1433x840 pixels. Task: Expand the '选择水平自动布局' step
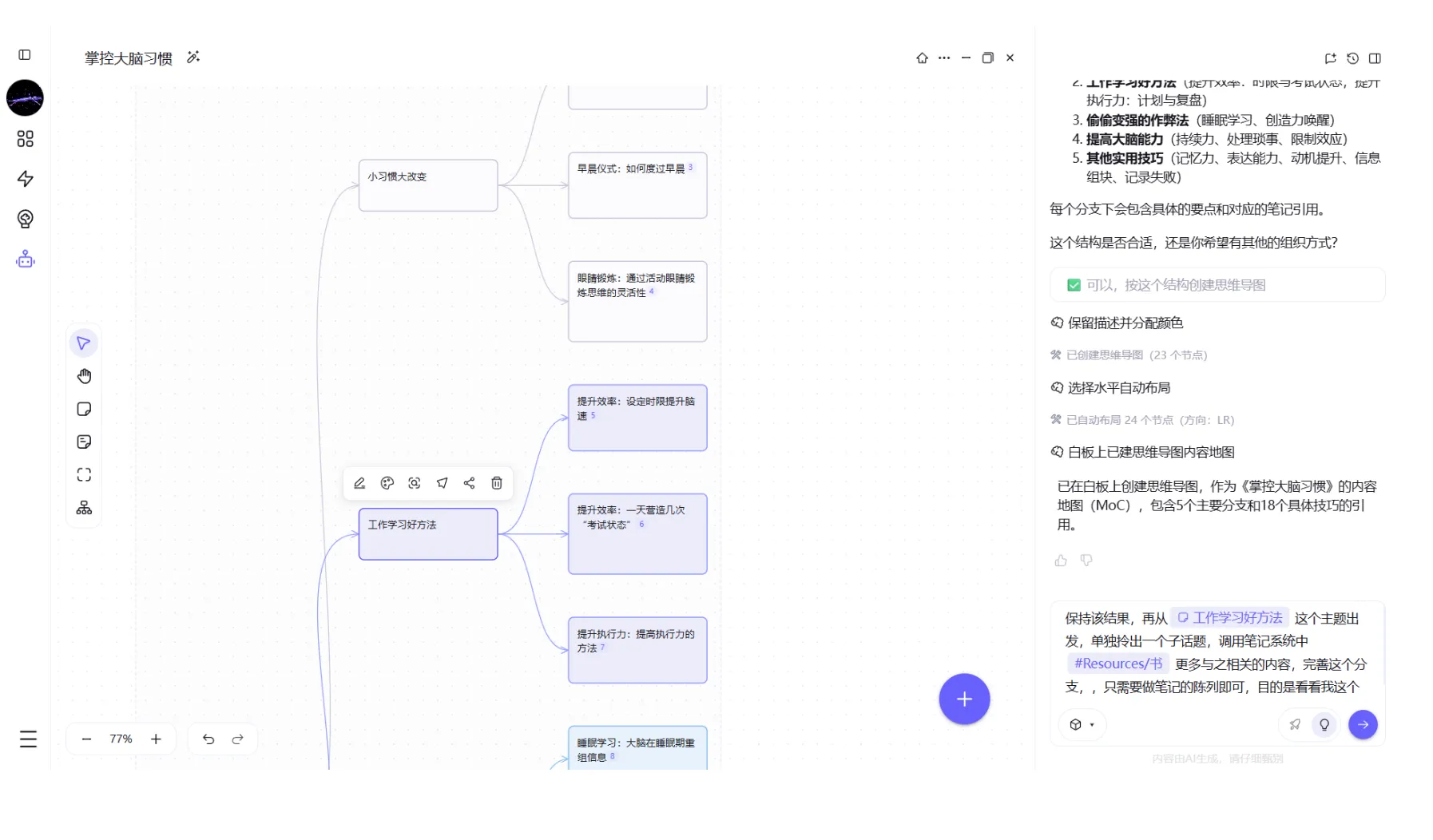click(x=1118, y=387)
